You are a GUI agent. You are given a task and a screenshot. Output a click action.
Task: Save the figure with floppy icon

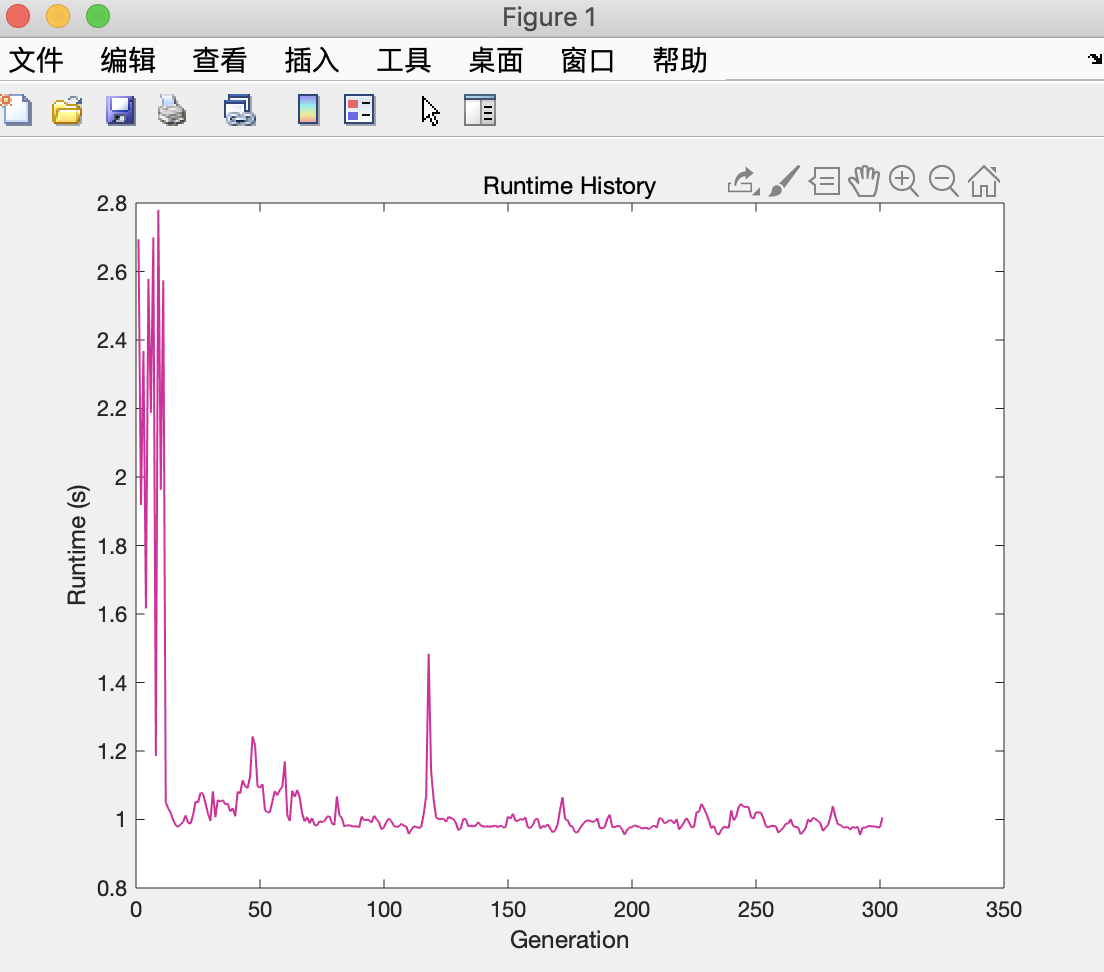click(120, 111)
